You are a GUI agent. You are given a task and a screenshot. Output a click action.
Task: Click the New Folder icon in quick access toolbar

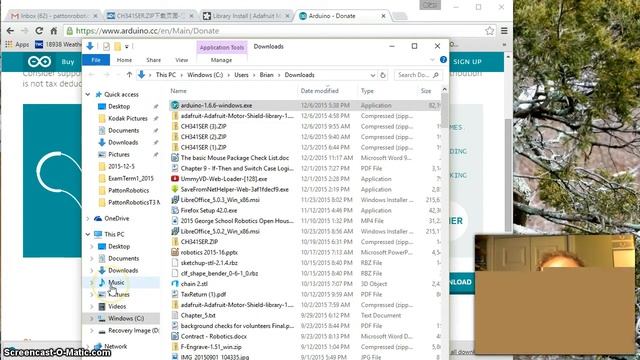(x=118, y=47)
